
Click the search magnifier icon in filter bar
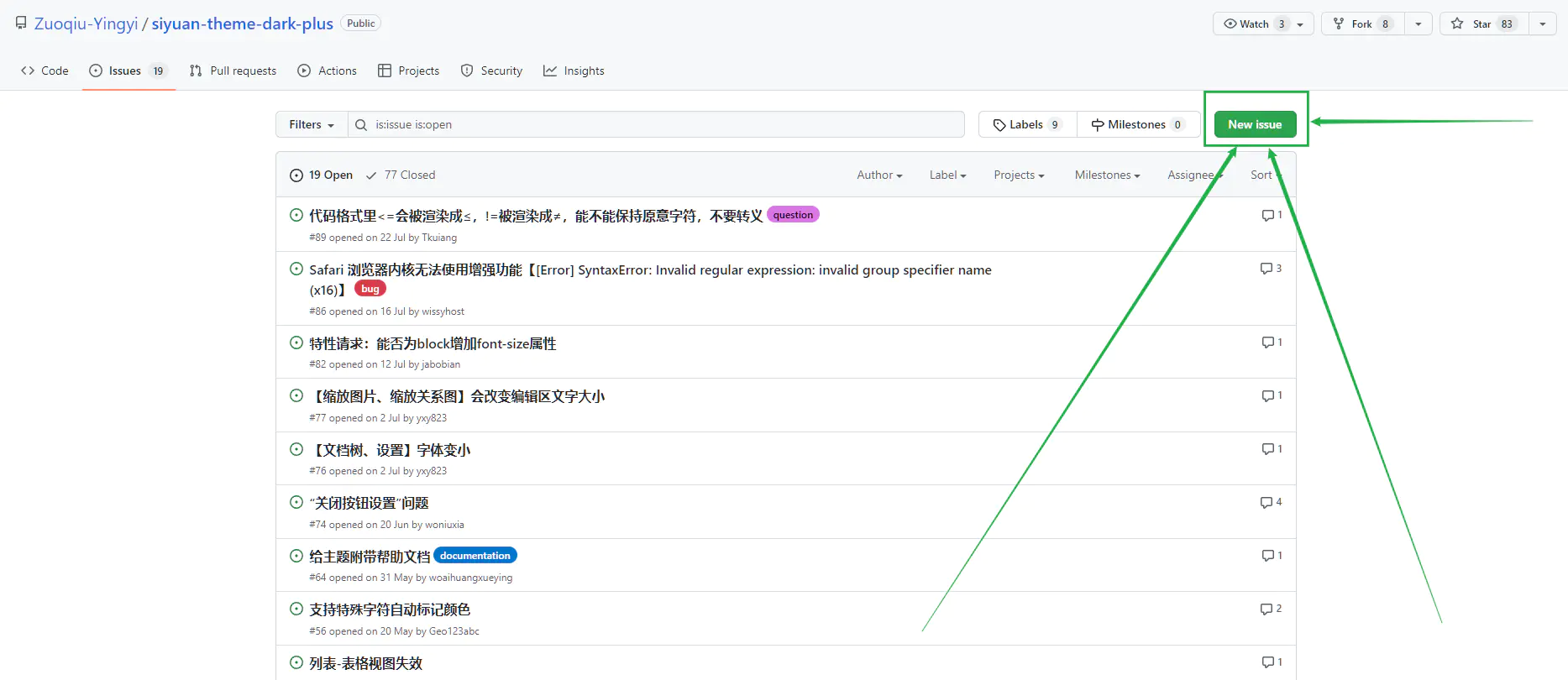click(361, 124)
